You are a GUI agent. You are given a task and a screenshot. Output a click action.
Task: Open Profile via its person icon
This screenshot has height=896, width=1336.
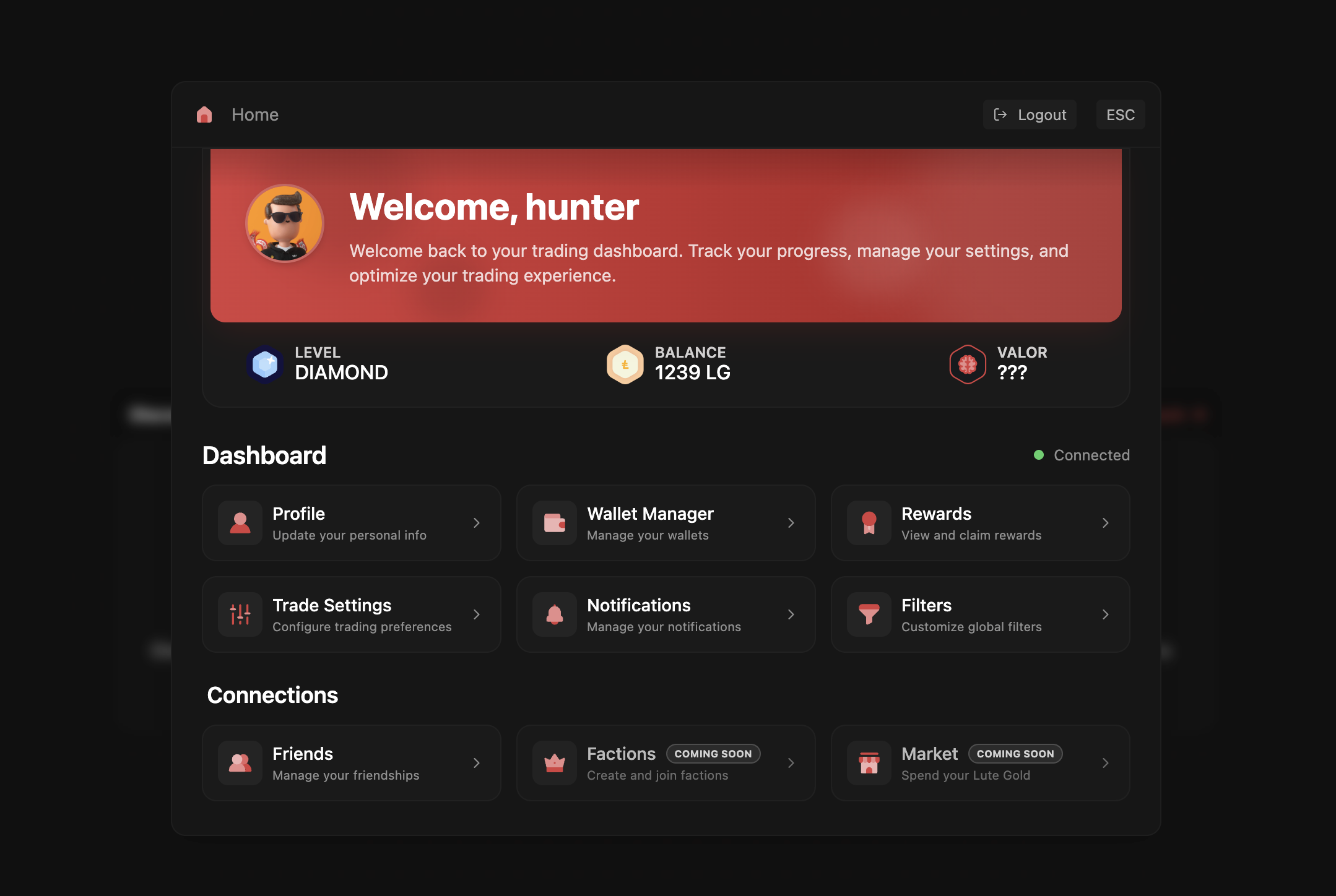[240, 523]
